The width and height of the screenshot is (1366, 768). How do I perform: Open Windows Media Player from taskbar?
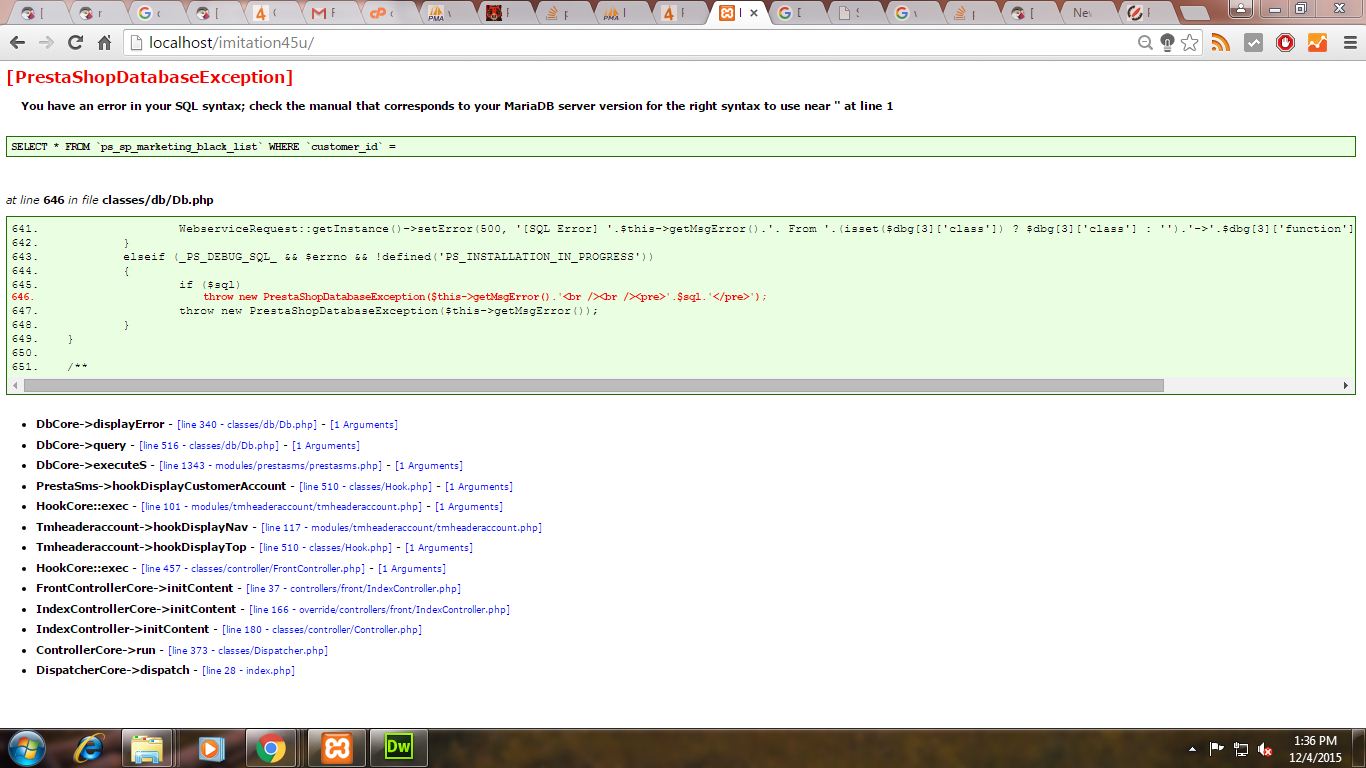click(x=209, y=748)
